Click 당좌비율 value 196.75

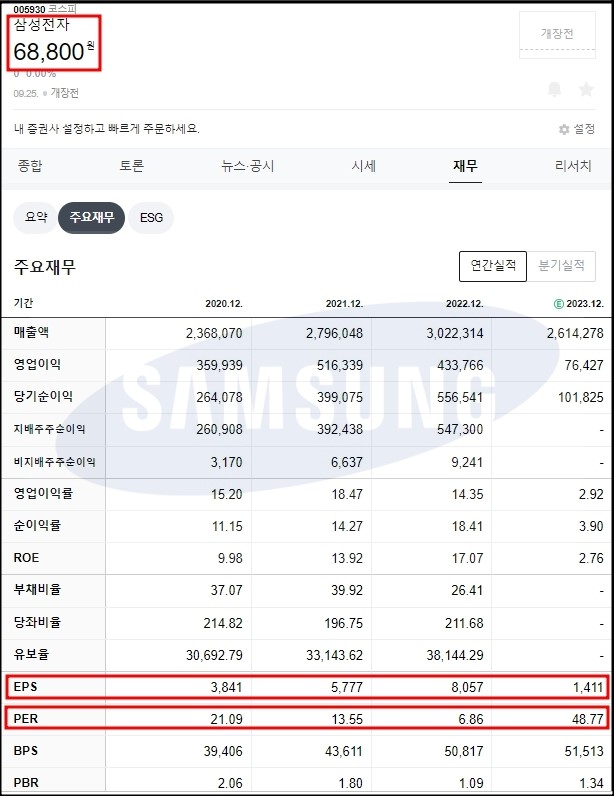click(344, 623)
